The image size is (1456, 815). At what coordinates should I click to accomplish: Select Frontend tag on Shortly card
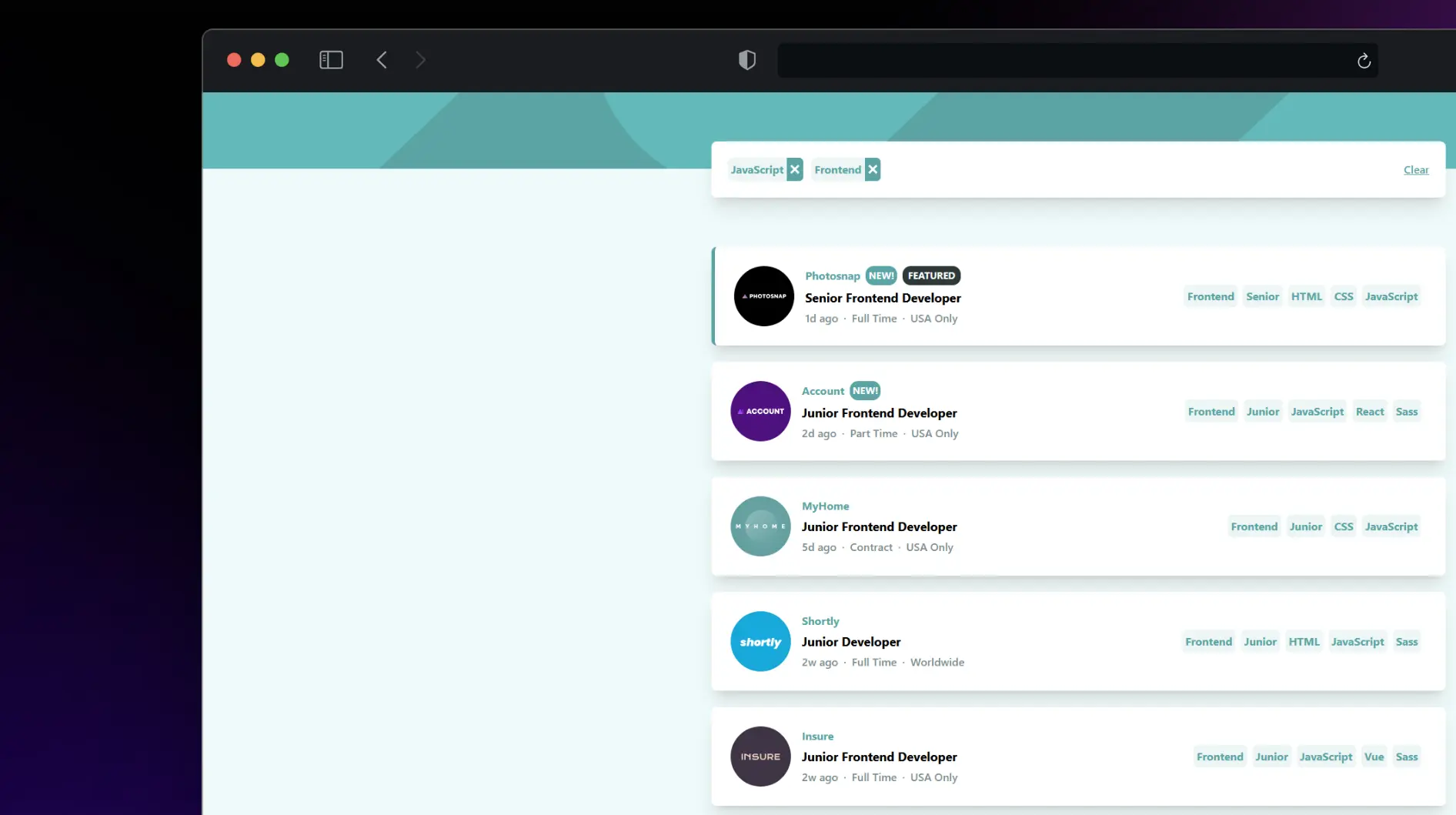point(1208,641)
